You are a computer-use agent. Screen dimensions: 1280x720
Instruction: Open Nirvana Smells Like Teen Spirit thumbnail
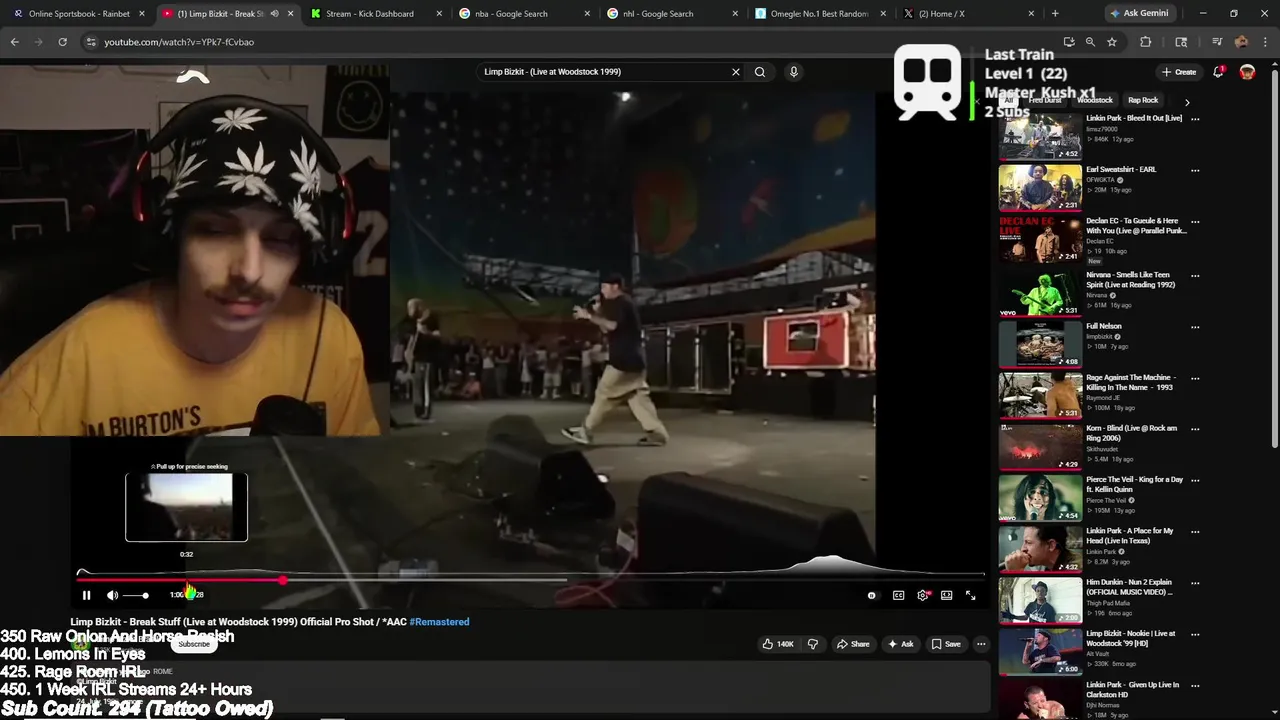(x=1040, y=293)
